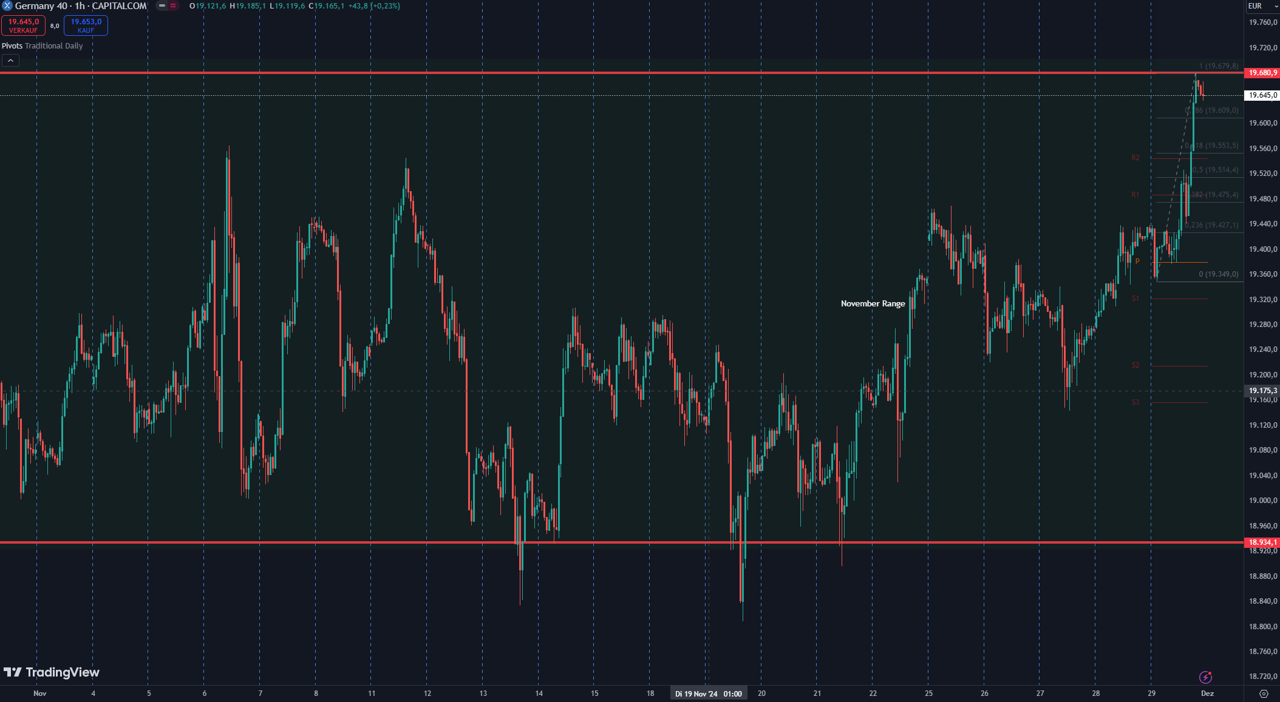The image size is (1280, 702).
Task: Open the EUR currency dropdown
Action: click(x=1257, y=6)
